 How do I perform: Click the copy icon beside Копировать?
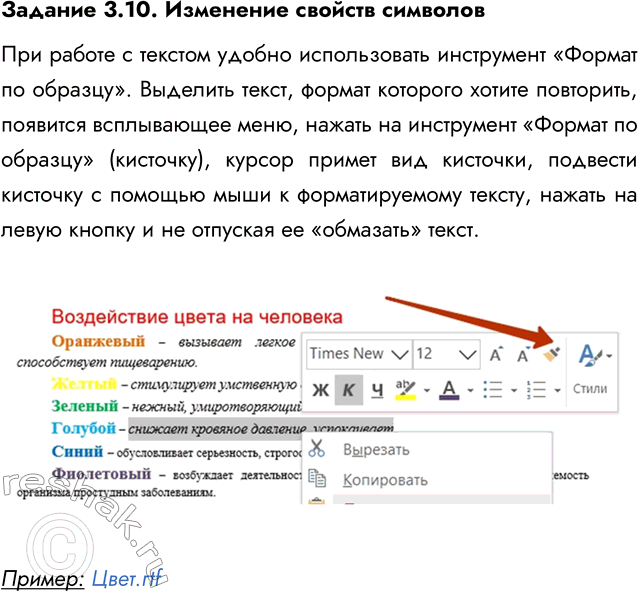318,479
